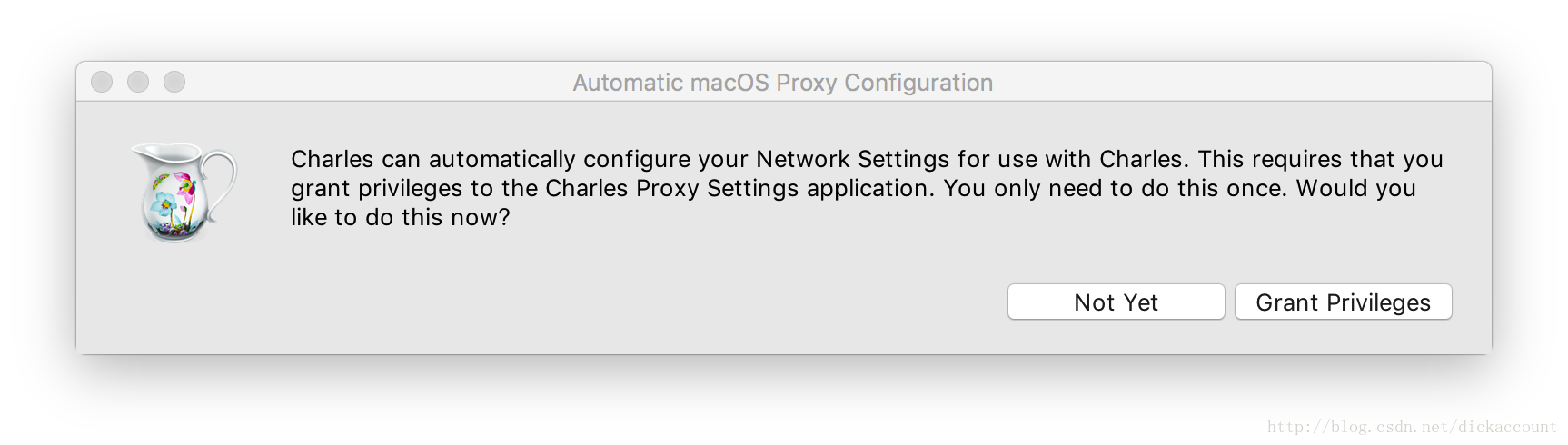Click the words This requires that you
Screen dimensions: 1568x445
(1320, 159)
